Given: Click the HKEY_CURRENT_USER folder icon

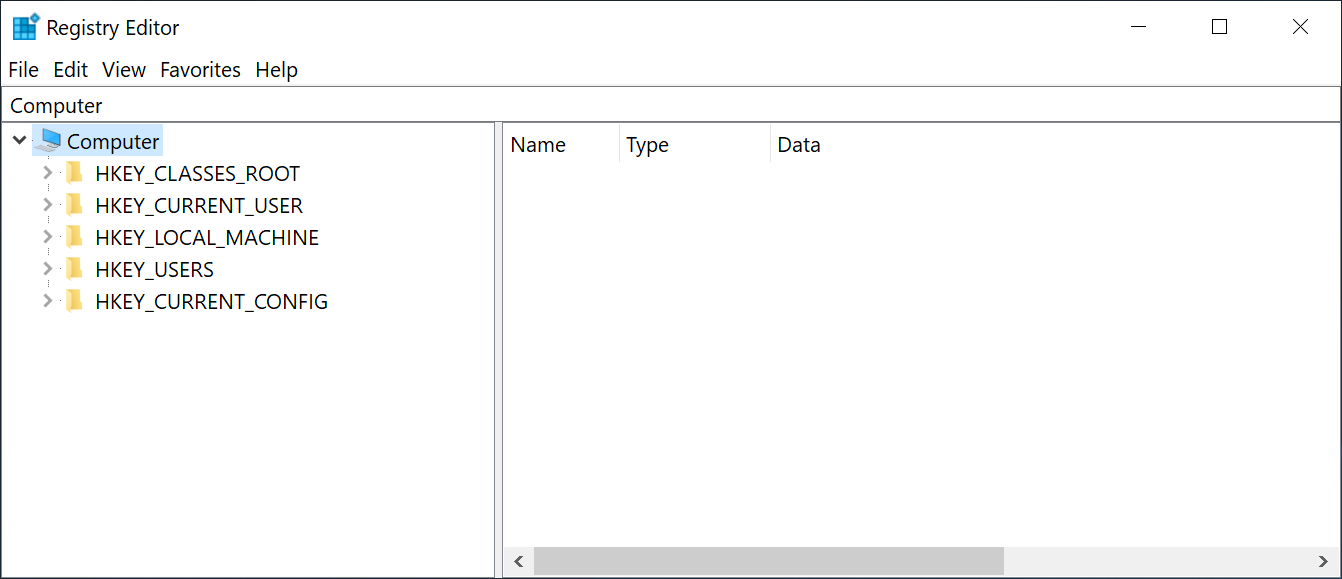Looking at the screenshot, I should [x=74, y=205].
